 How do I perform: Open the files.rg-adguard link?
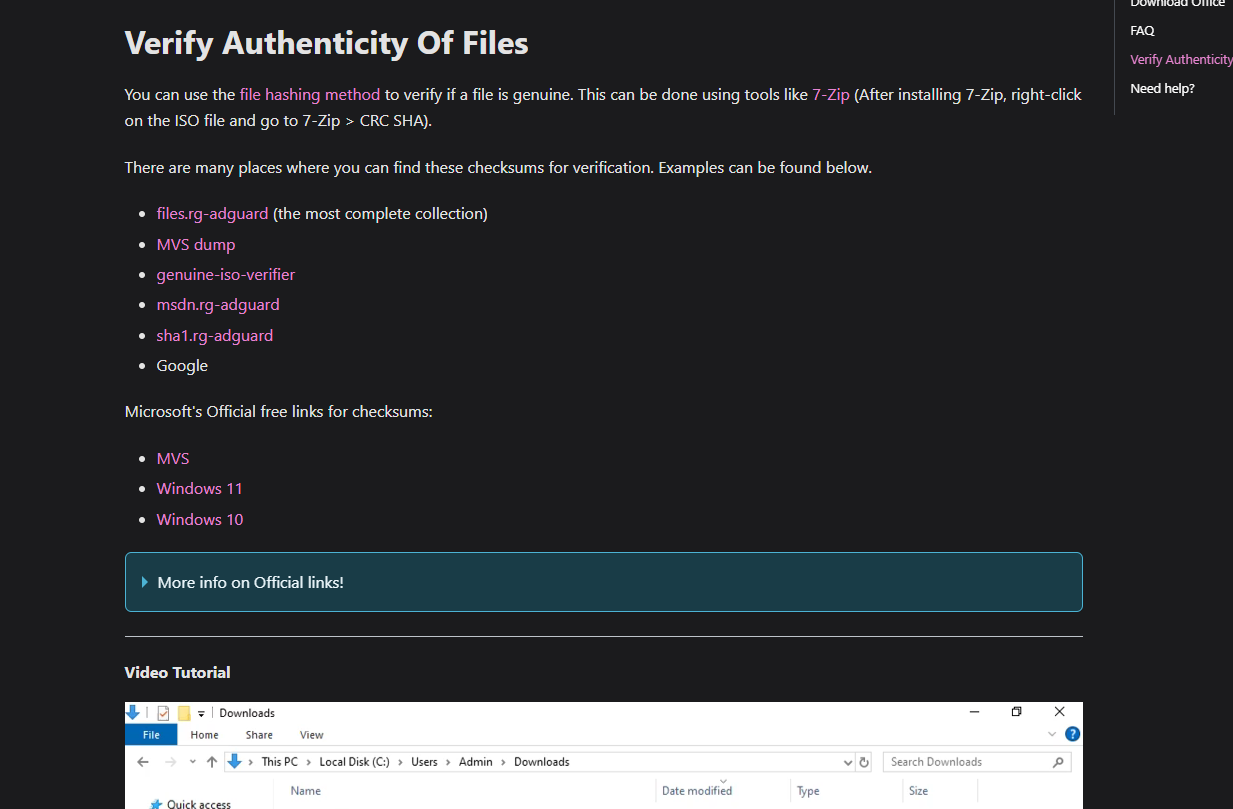(212, 214)
